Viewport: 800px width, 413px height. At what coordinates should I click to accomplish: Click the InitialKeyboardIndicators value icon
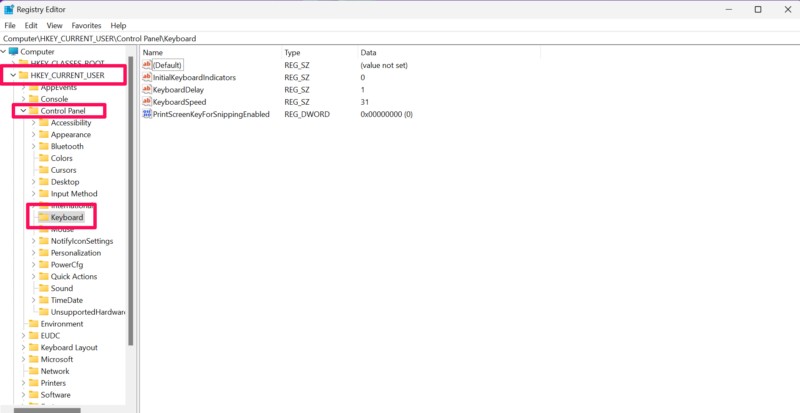pyautogui.click(x=147, y=77)
